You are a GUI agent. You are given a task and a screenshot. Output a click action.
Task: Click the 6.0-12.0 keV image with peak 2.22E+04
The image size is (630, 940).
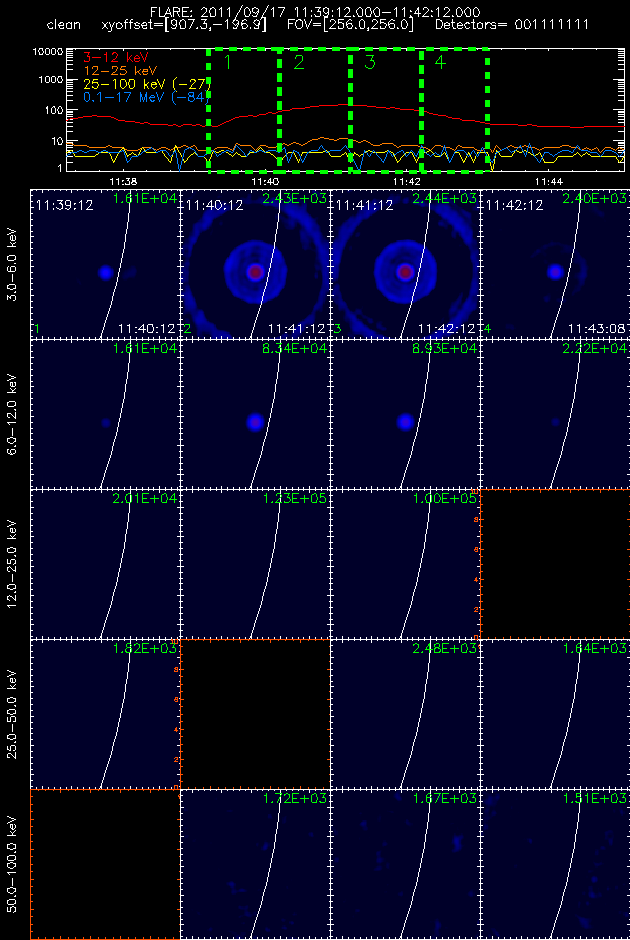coord(555,414)
